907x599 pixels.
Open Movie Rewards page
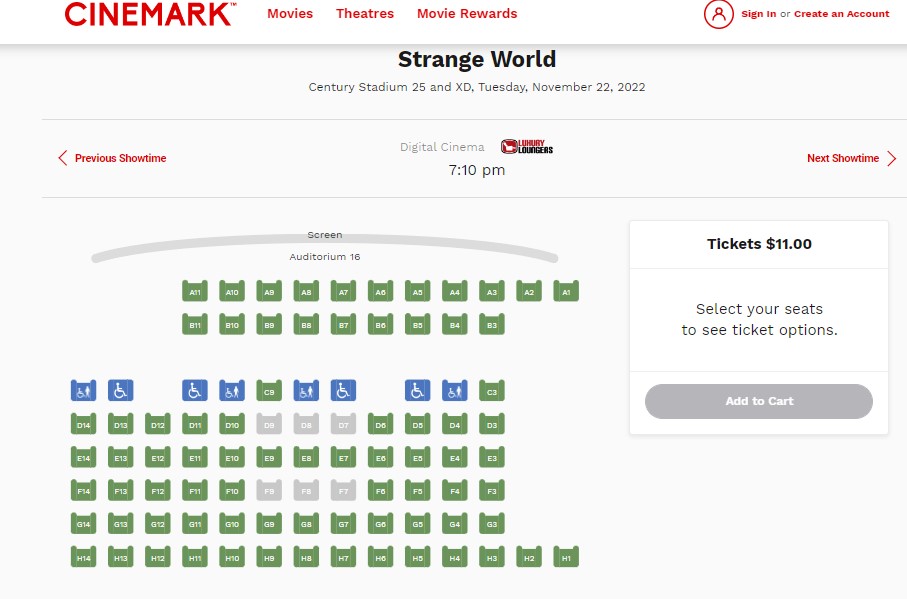[x=467, y=14]
